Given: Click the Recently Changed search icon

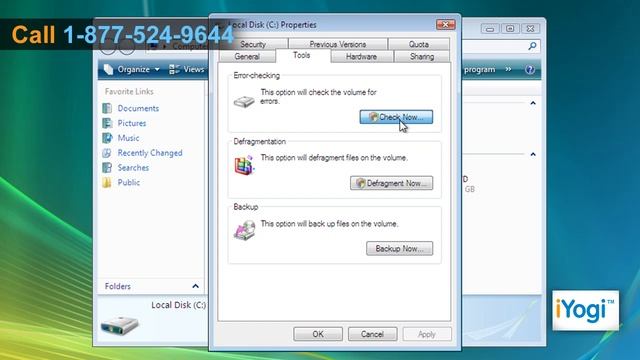Looking at the screenshot, I should coord(107,153).
